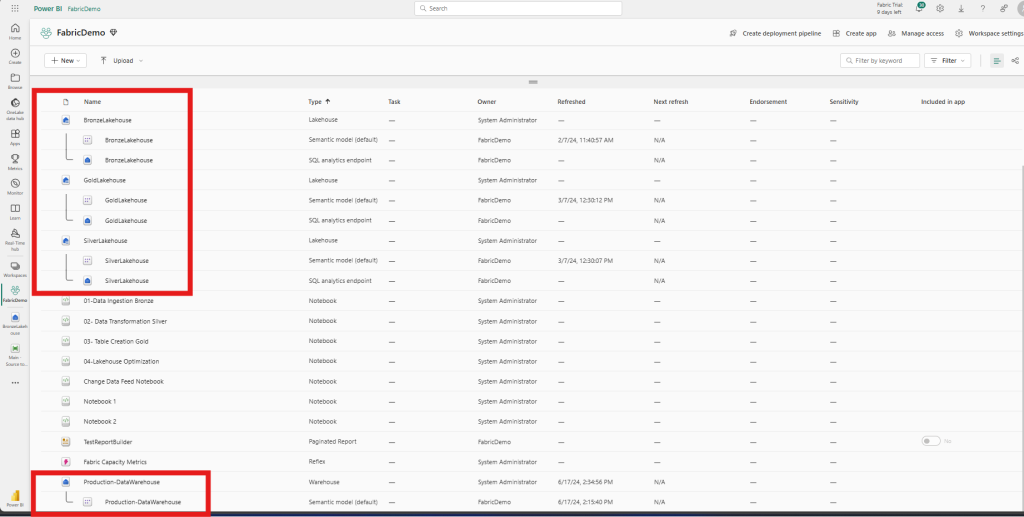Open OneLake data hub in sidebar
The width and height of the screenshot is (1024, 517).
[15, 109]
